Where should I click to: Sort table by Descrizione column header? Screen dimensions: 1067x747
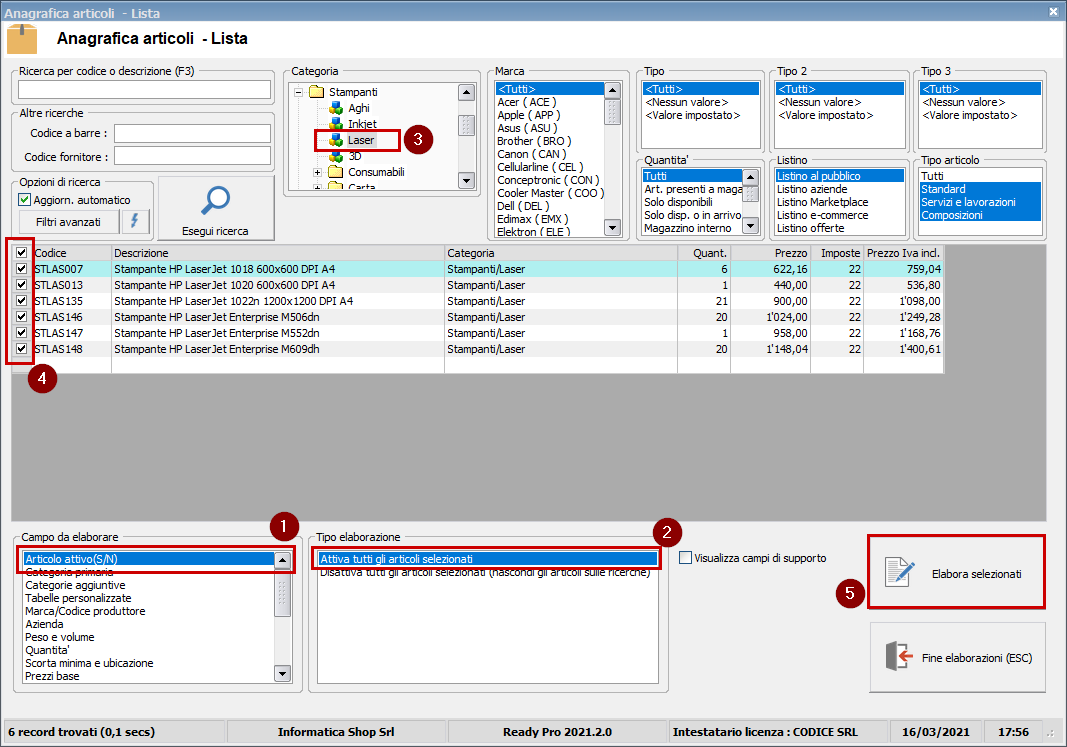coord(278,252)
